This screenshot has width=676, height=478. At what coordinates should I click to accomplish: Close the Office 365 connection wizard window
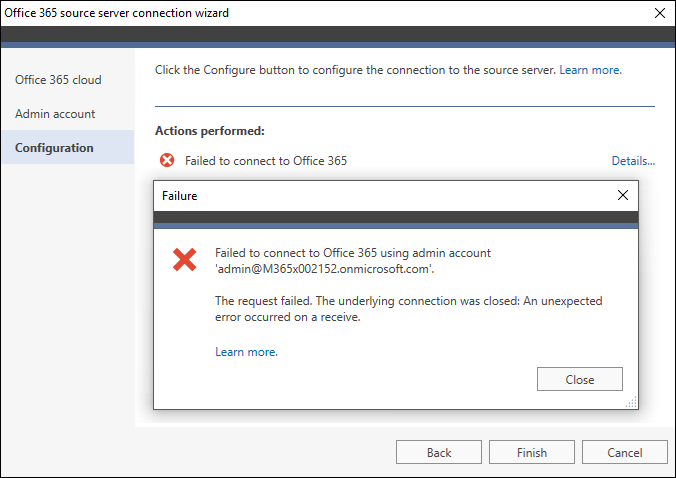(660, 13)
